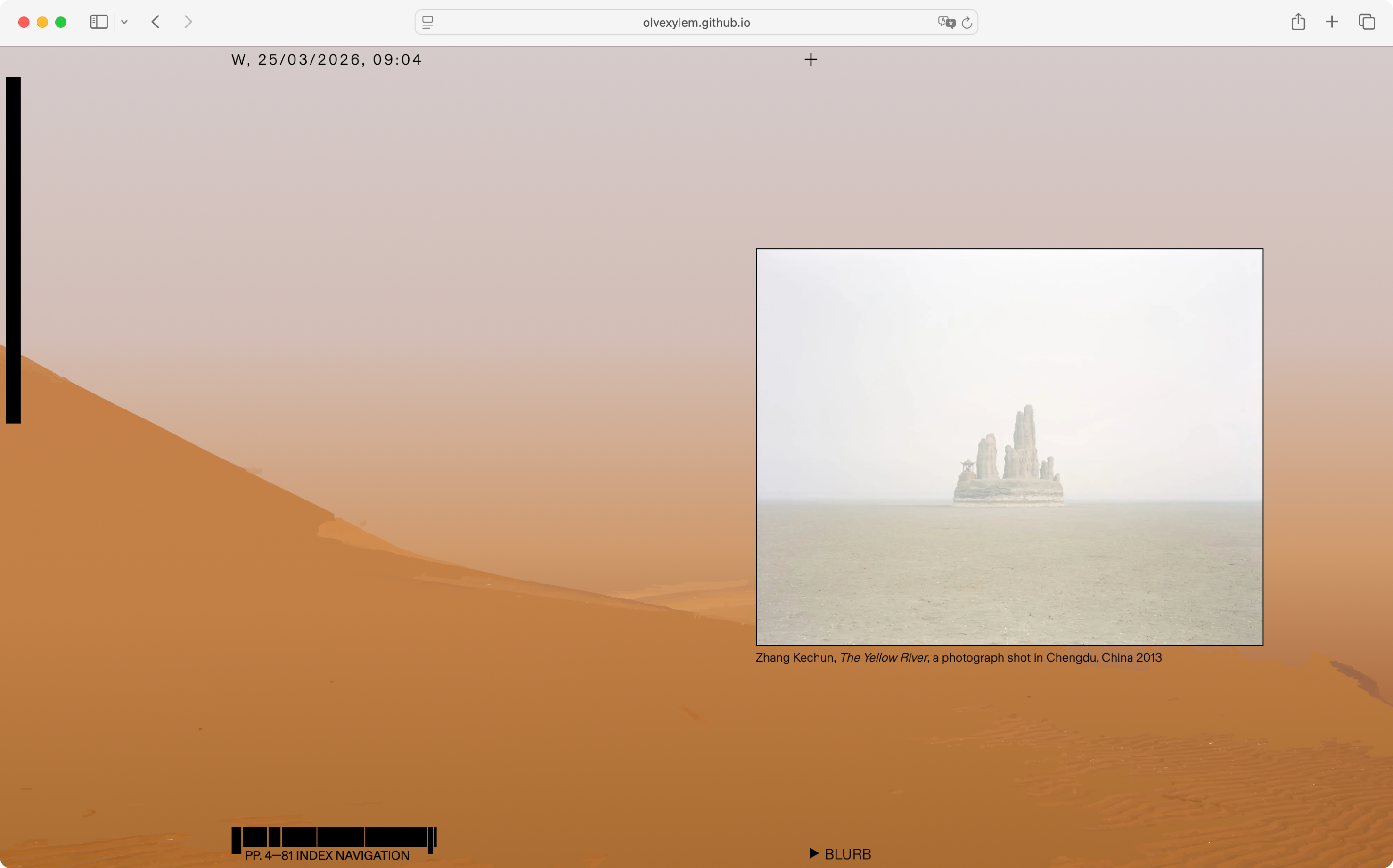Show the tab overview icon
The width and height of the screenshot is (1393, 868).
pyautogui.click(x=1367, y=22)
